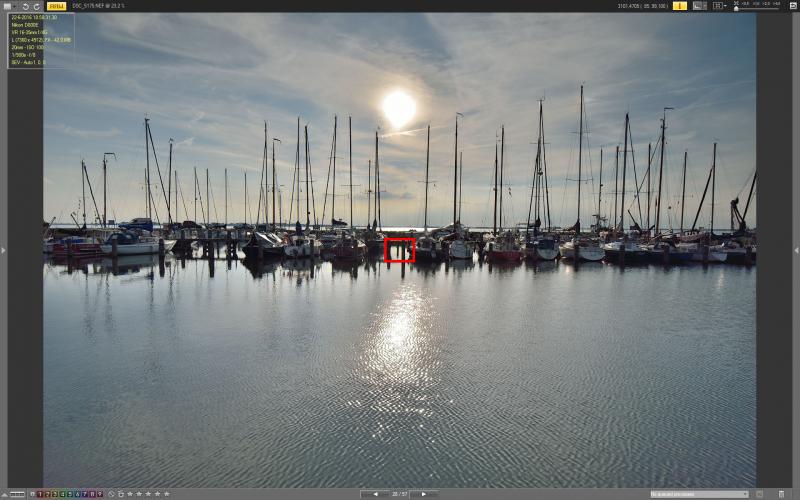The image size is (800, 500).
Task: Toggle the yellow RAW mode button
Action: [57, 6]
